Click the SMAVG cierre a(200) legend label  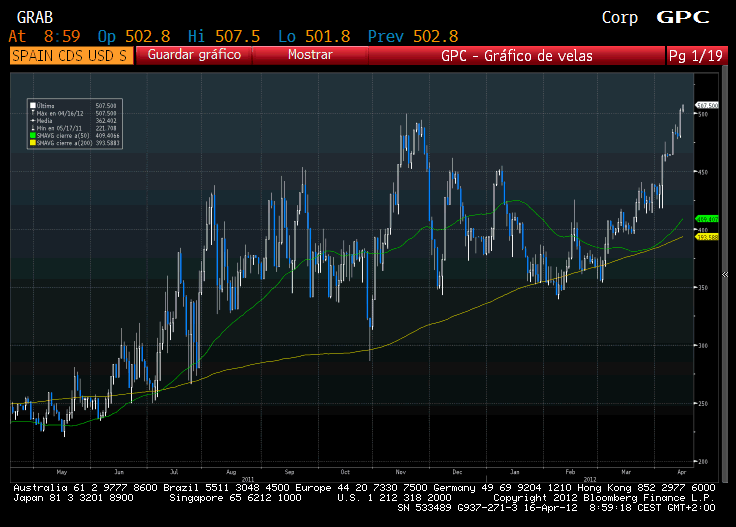(64, 143)
